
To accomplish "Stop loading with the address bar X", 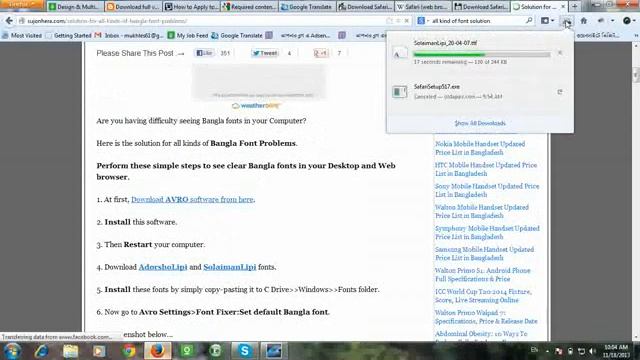I will pos(407,20).
